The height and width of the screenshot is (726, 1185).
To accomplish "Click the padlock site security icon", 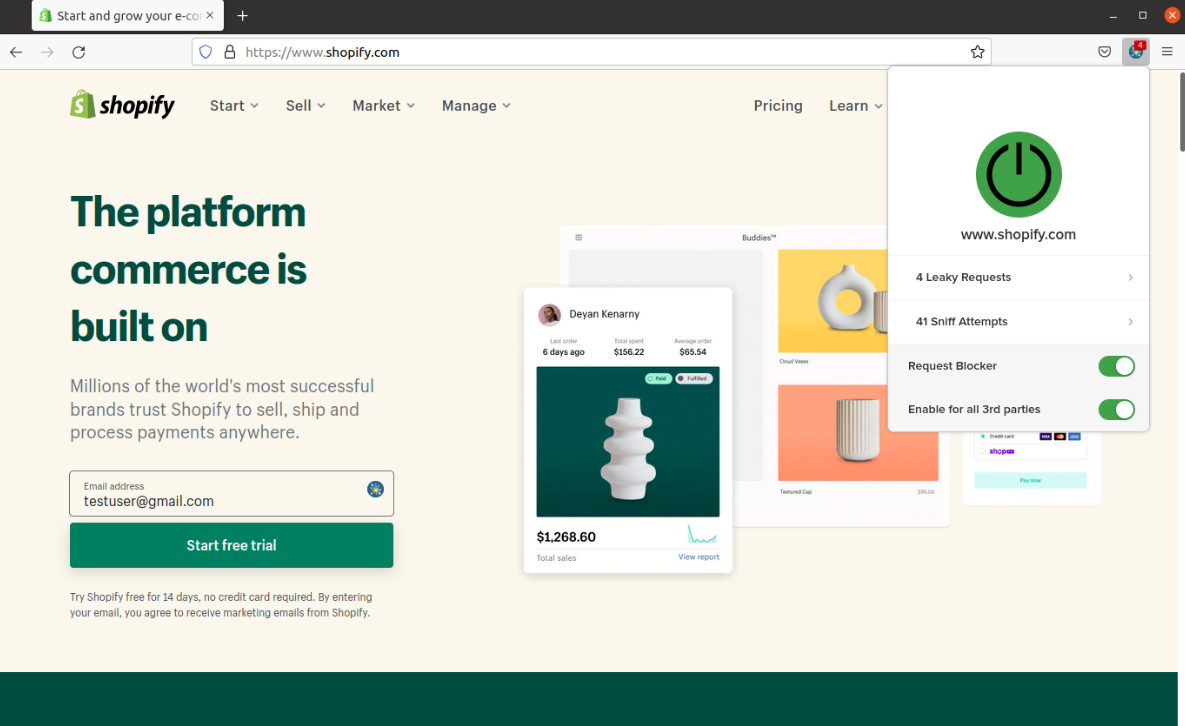I will click(x=230, y=52).
